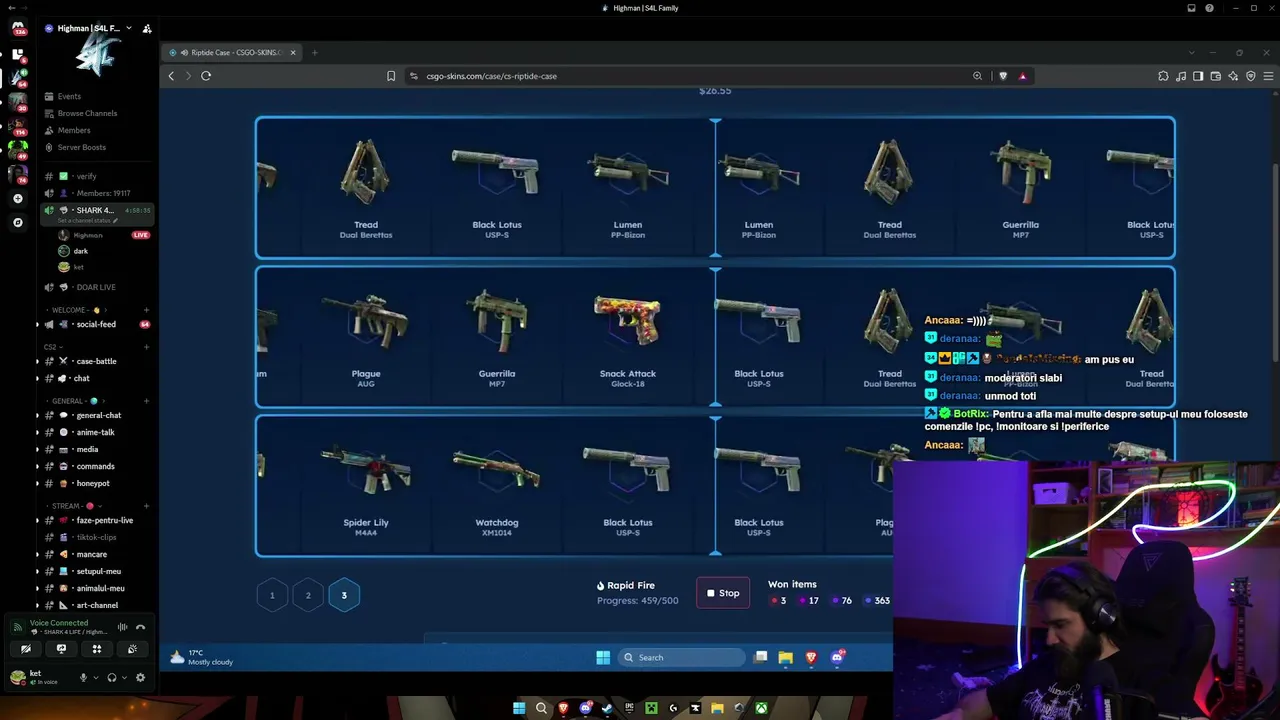Show the browser sidebar panel
The image size is (1280, 720).
(1198, 76)
